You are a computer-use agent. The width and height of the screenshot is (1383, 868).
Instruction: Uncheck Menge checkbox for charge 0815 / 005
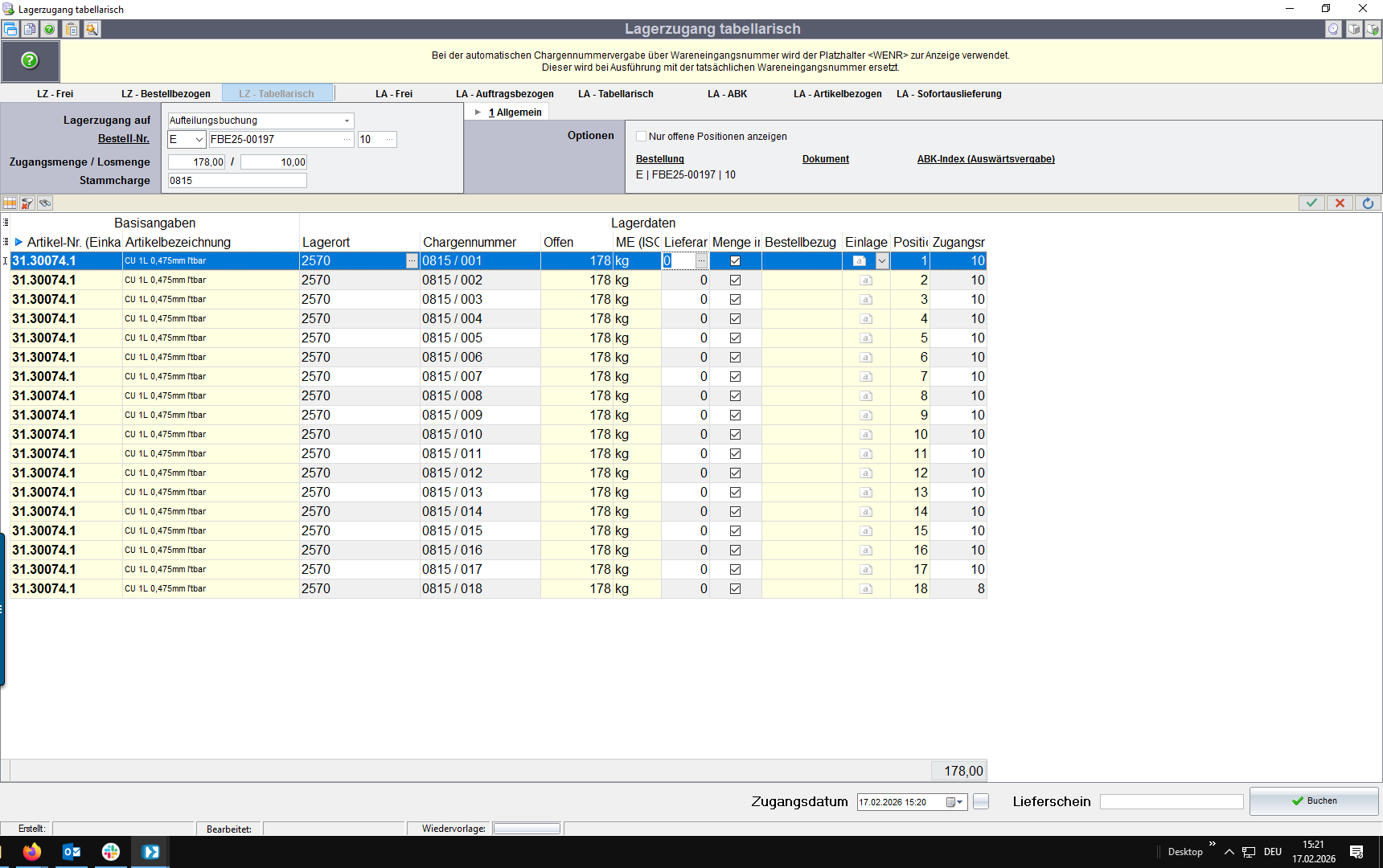735,338
